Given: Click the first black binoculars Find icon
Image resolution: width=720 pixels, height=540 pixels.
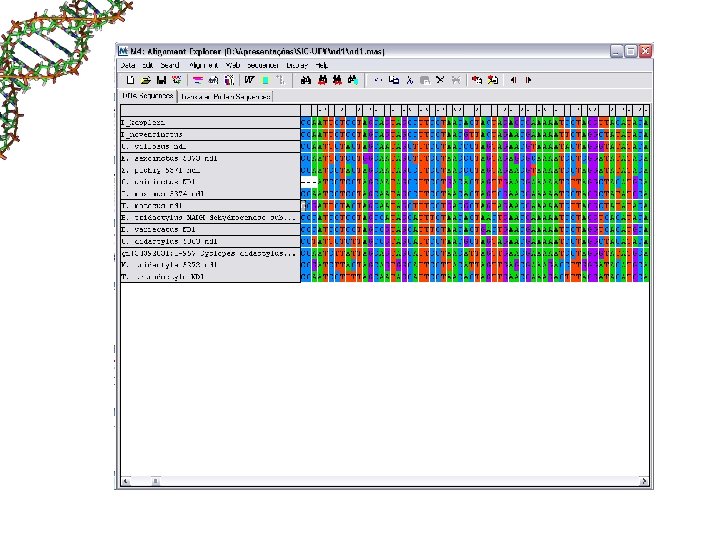Looking at the screenshot, I should click(306, 80).
